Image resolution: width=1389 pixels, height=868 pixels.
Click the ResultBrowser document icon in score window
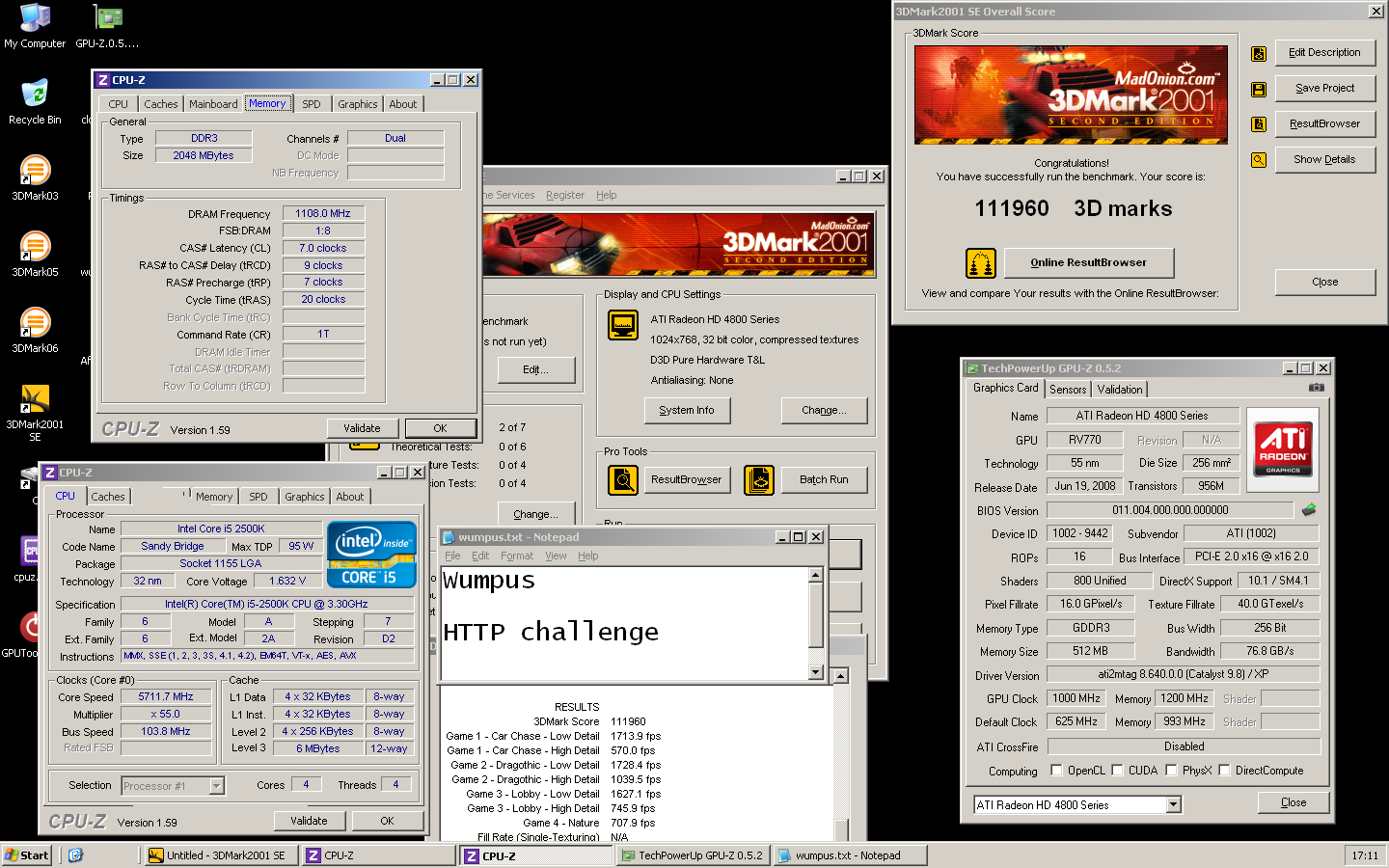[x=1259, y=124]
